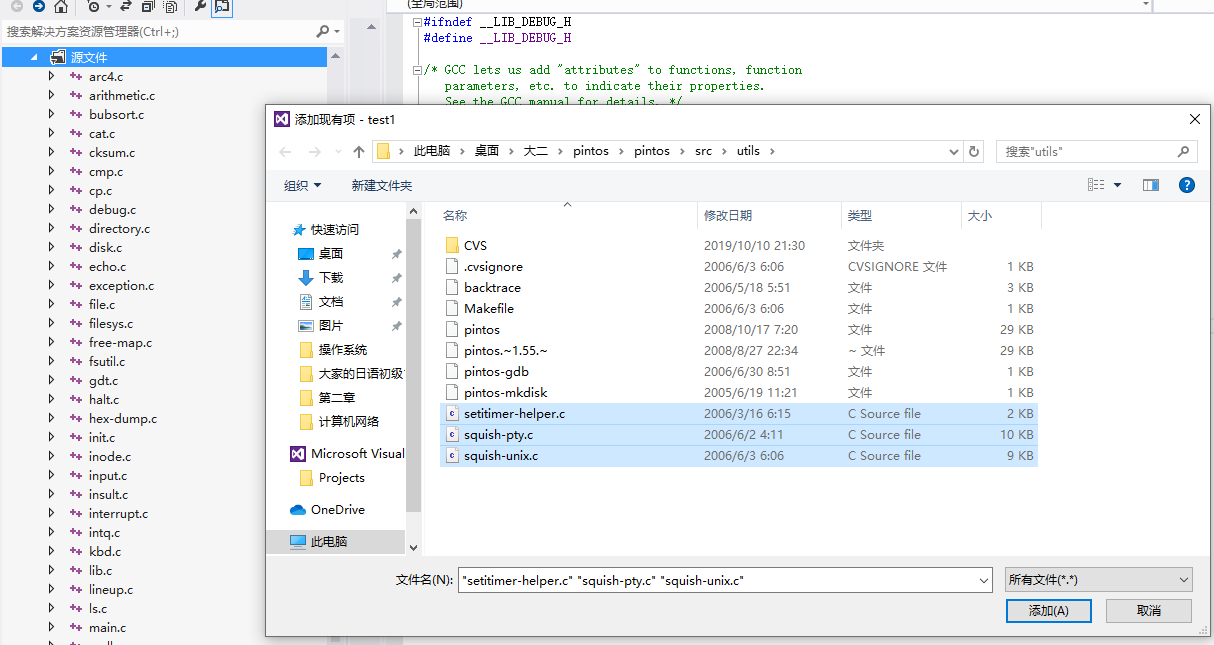
Task: Unpin 桌面 from quick access
Action: (397, 253)
